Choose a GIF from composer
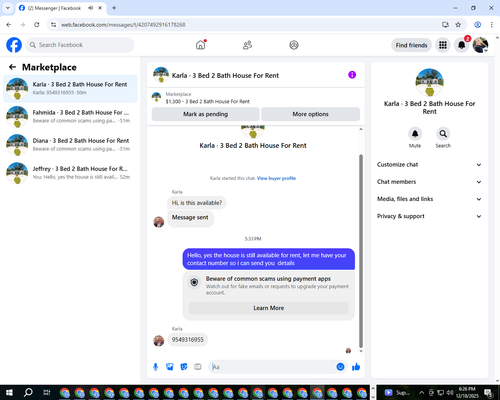The image size is (500, 400). (198, 367)
